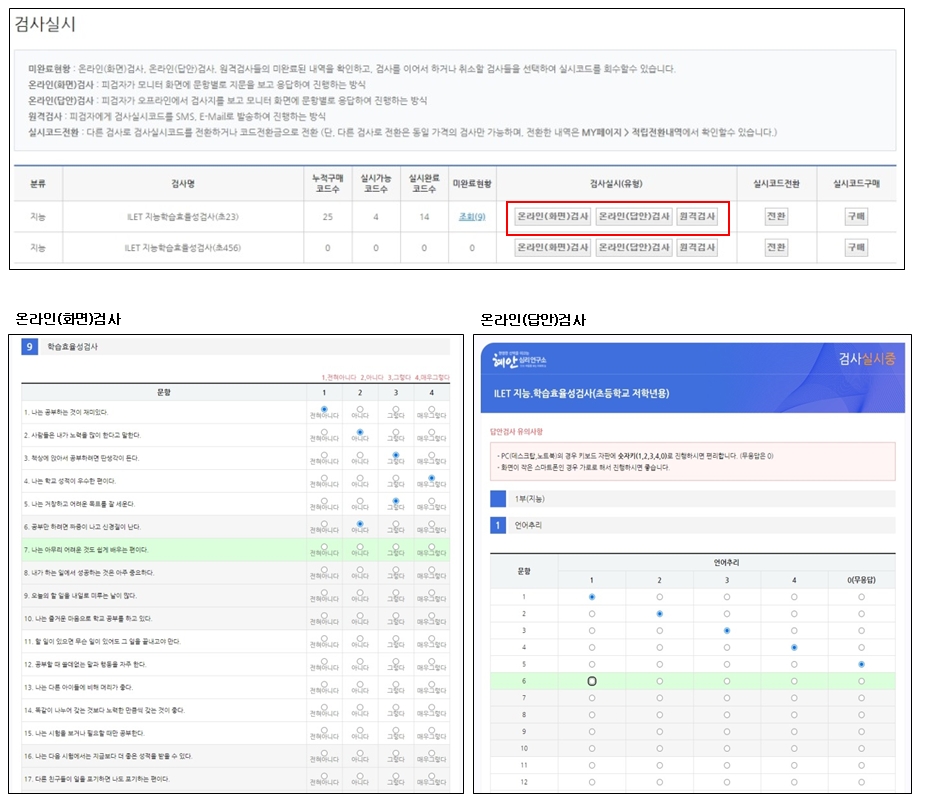925x802 pixels.
Task: Select option 3 radio for answer item 10
Action: pyautogui.click(x=726, y=748)
